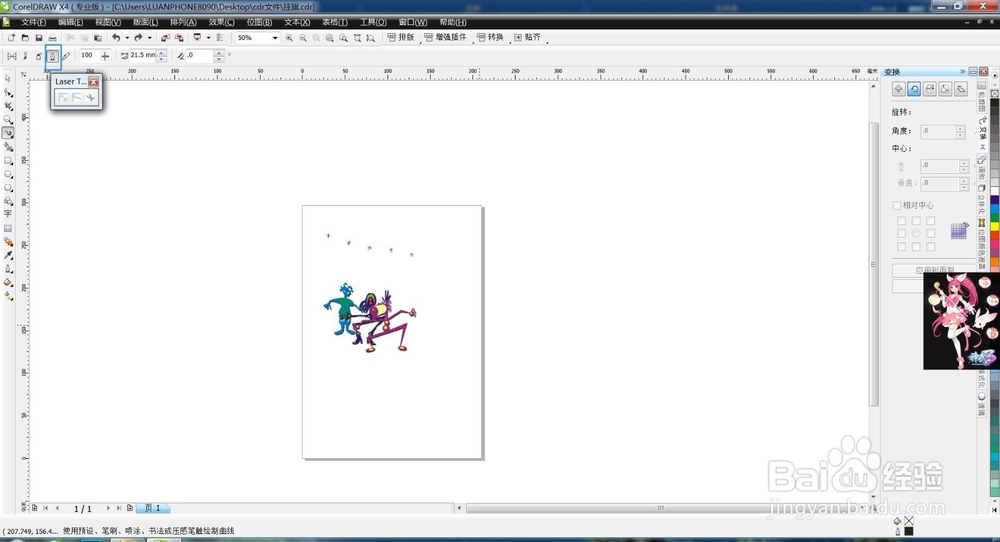
Task: Switch docker to Position transform mode
Action: tap(899, 89)
